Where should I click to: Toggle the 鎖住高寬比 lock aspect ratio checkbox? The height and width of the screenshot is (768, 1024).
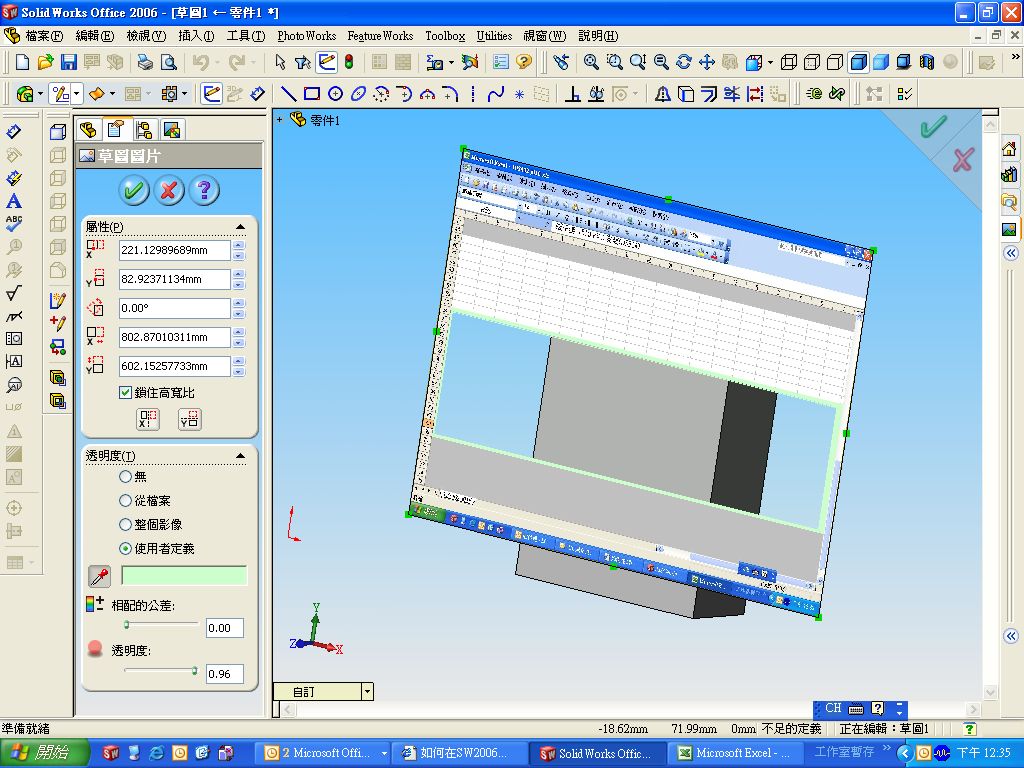click(125, 392)
